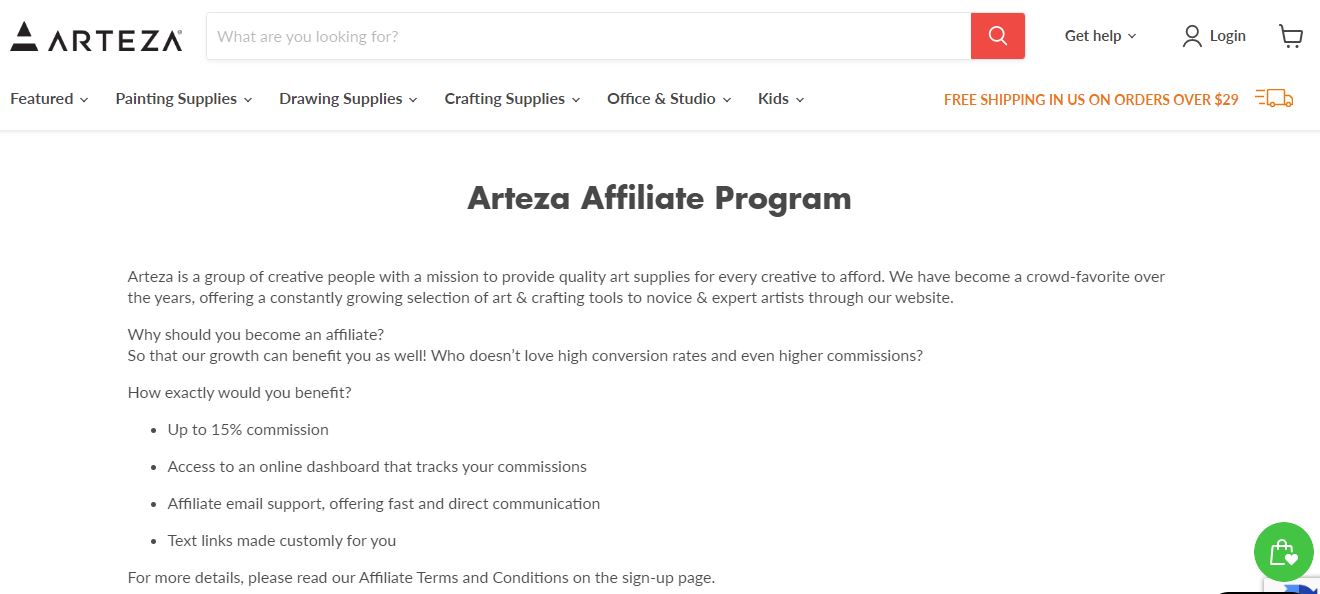Open the Kids menu
The width and height of the screenshot is (1320, 594).
pyautogui.click(x=781, y=99)
